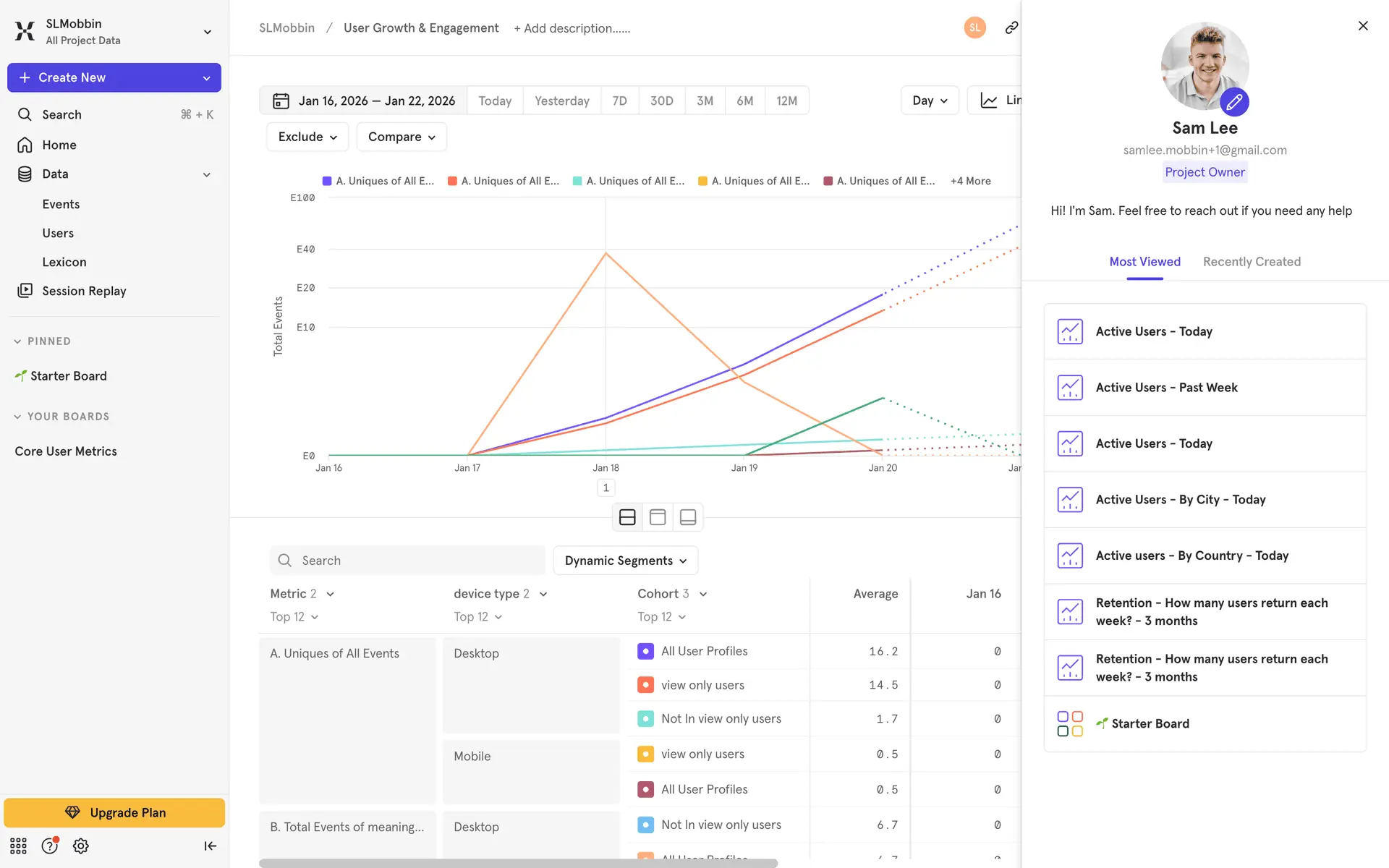Open the apps grid icon in the bottom-left corner
The width and height of the screenshot is (1389, 868).
(x=18, y=846)
